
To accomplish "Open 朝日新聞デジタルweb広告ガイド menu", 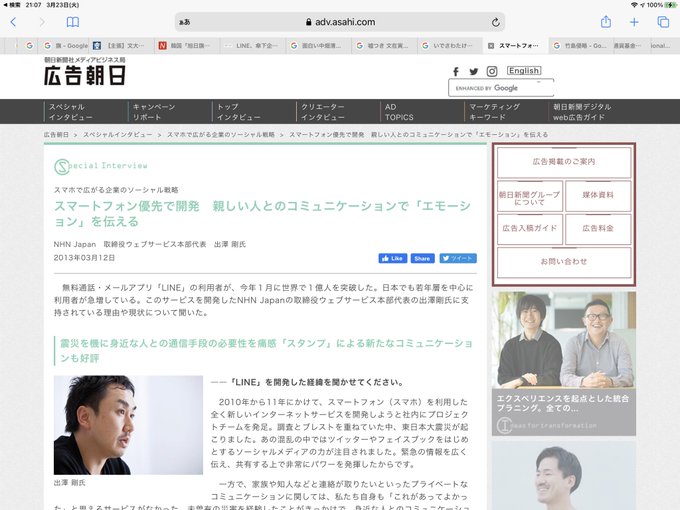I will pyautogui.click(x=582, y=112).
